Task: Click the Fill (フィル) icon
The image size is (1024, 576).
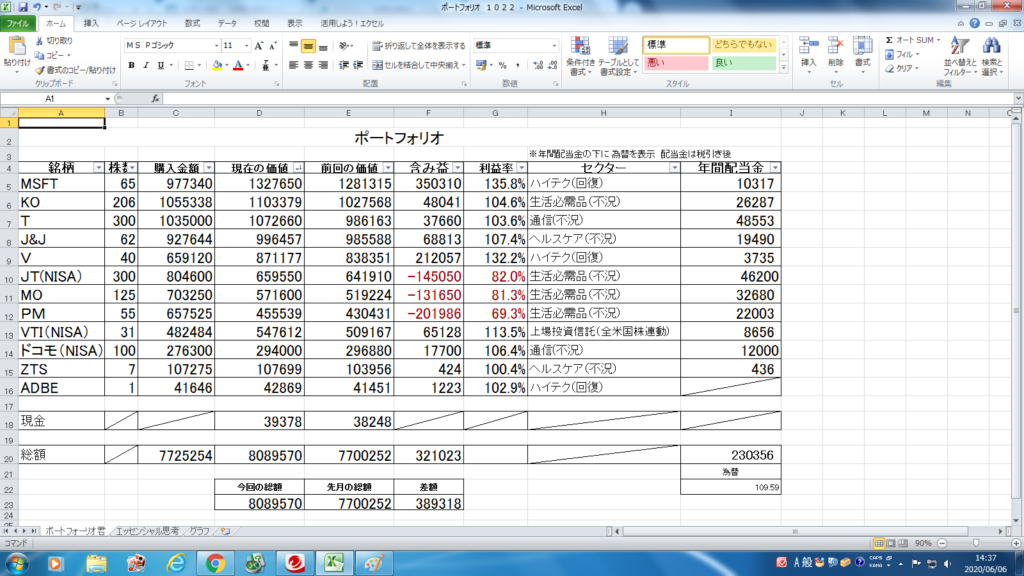Action: [889, 55]
